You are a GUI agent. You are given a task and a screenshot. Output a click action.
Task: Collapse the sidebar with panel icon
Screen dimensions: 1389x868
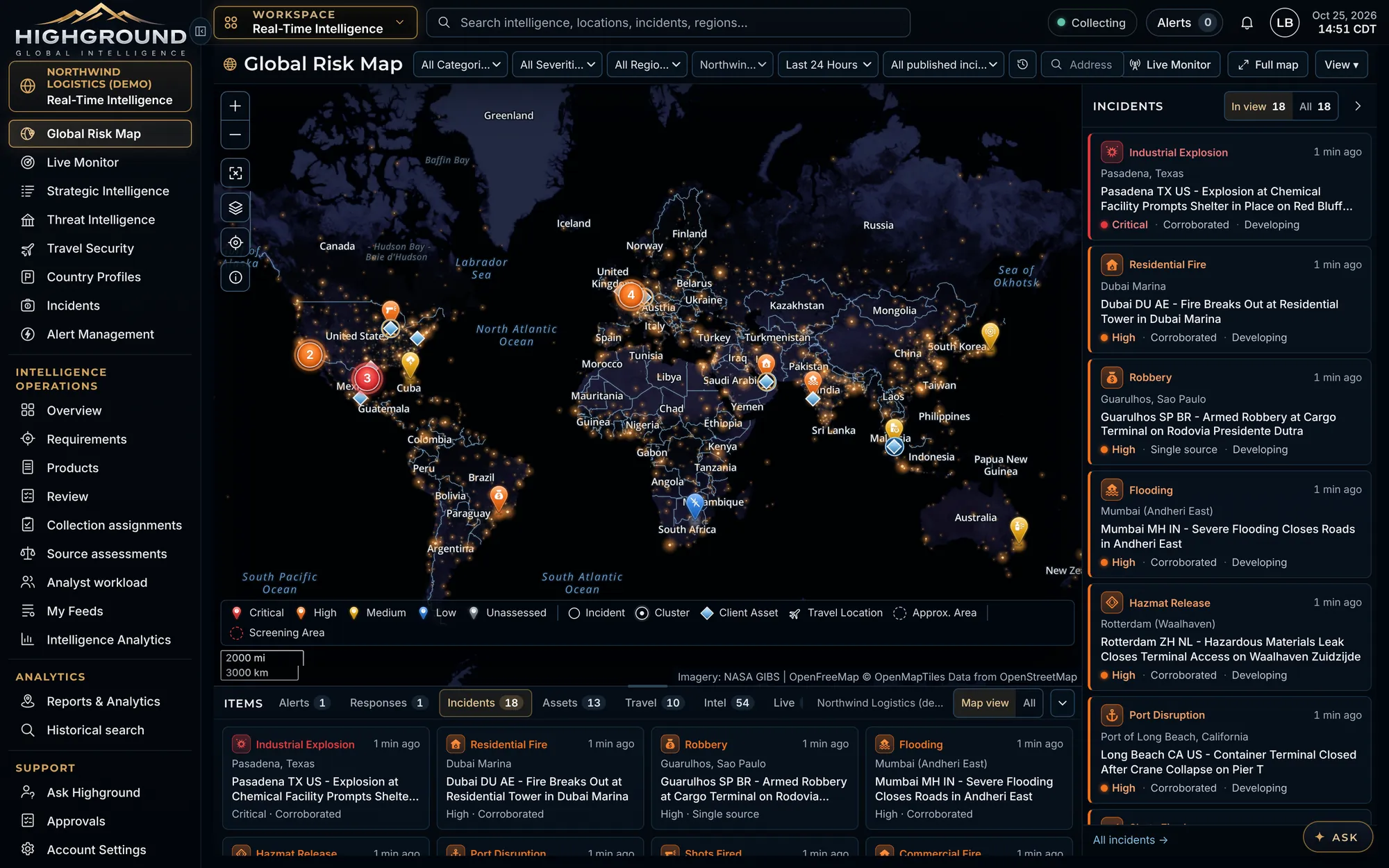click(201, 31)
